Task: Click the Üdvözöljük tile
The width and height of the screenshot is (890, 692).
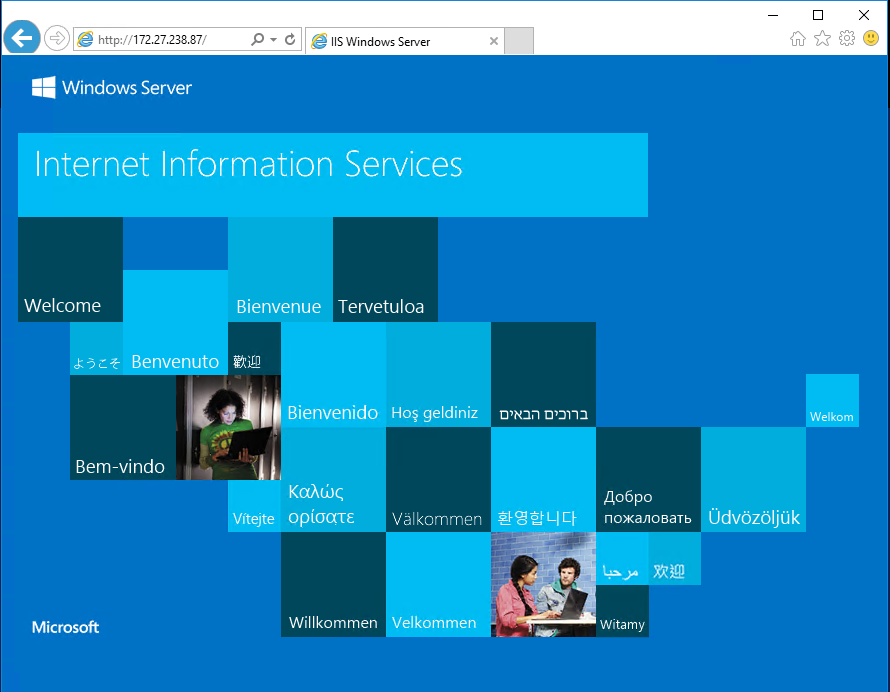Action: [753, 480]
